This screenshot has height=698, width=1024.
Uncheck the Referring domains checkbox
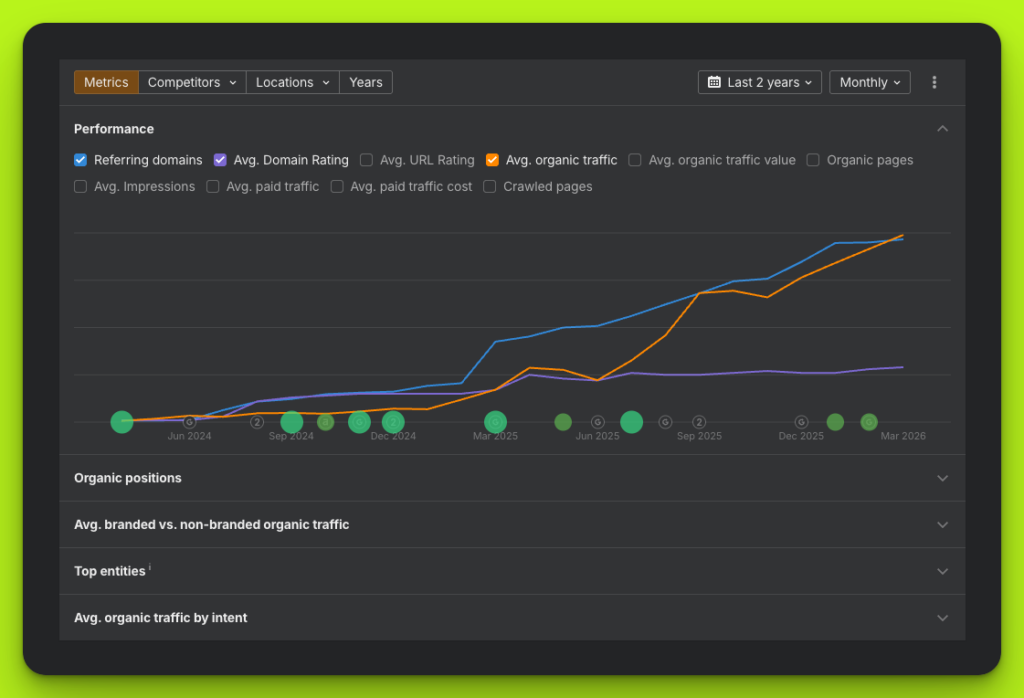tap(81, 160)
